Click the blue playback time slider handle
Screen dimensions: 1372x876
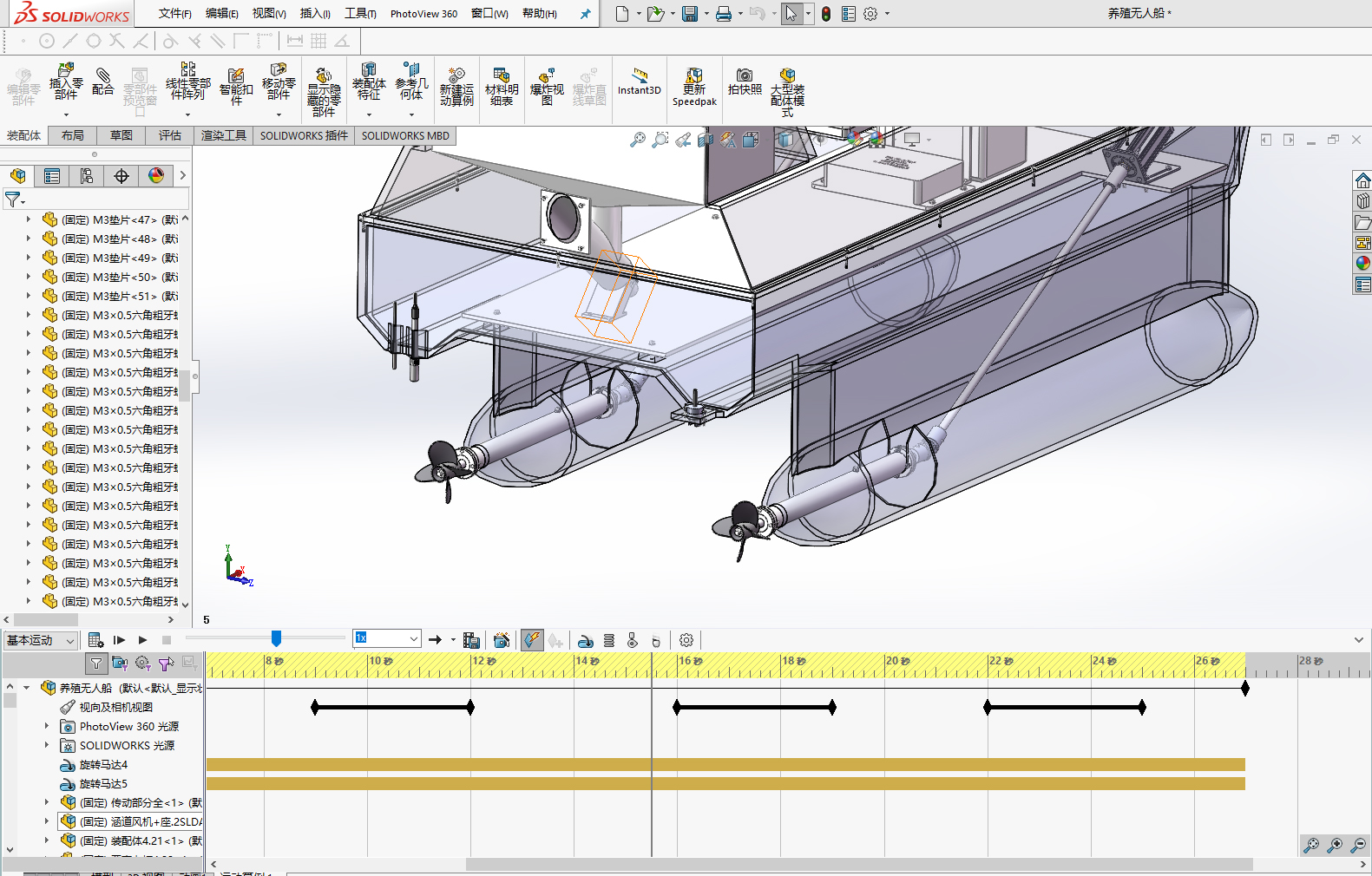276,638
